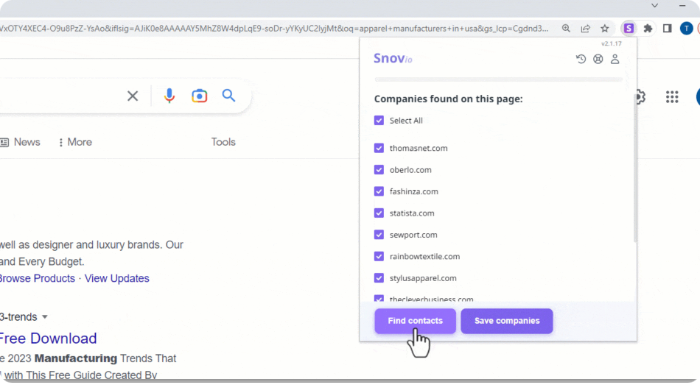Expand the More search options menu

75,142
